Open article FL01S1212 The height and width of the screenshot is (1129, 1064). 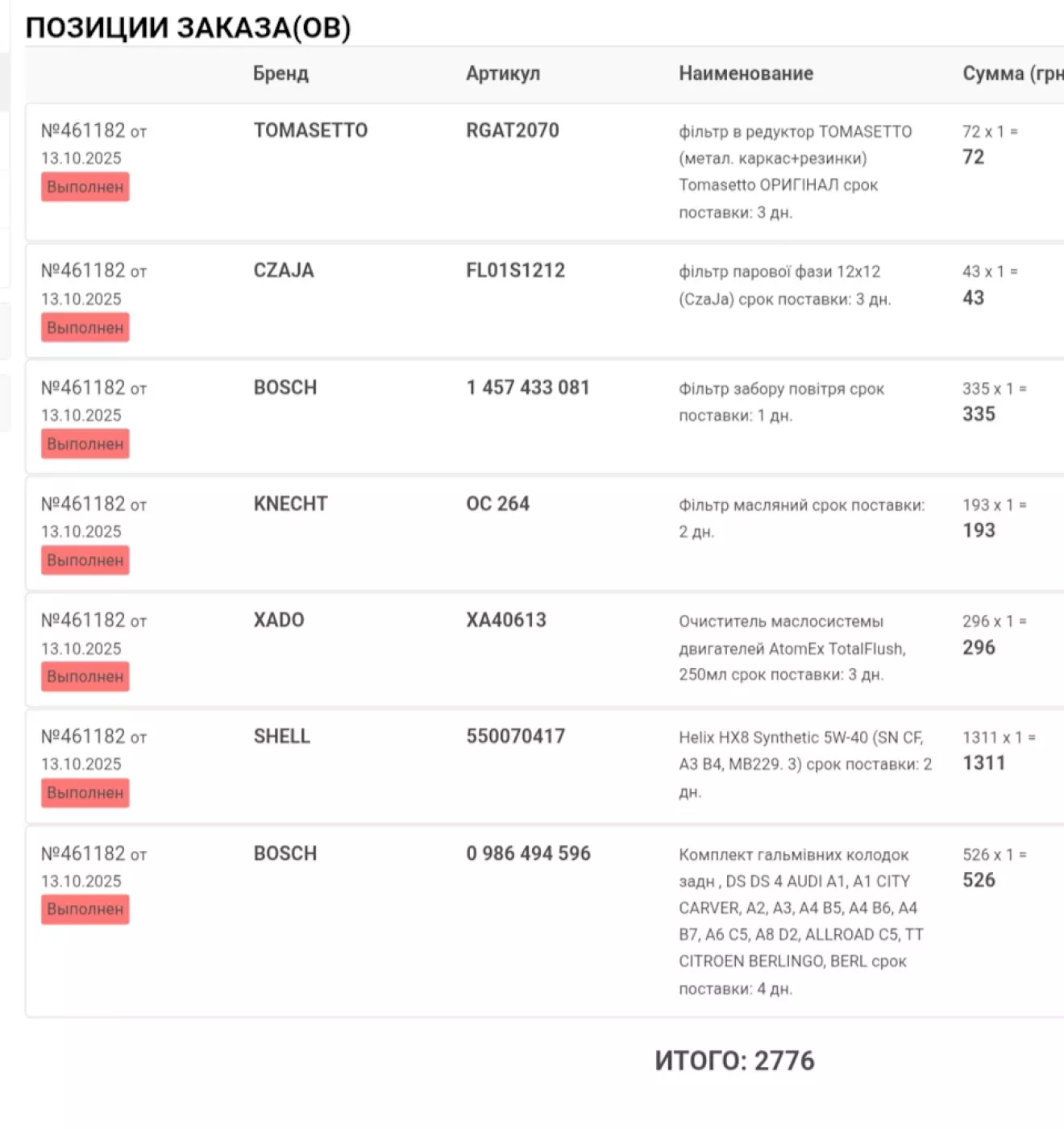tap(516, 271)
